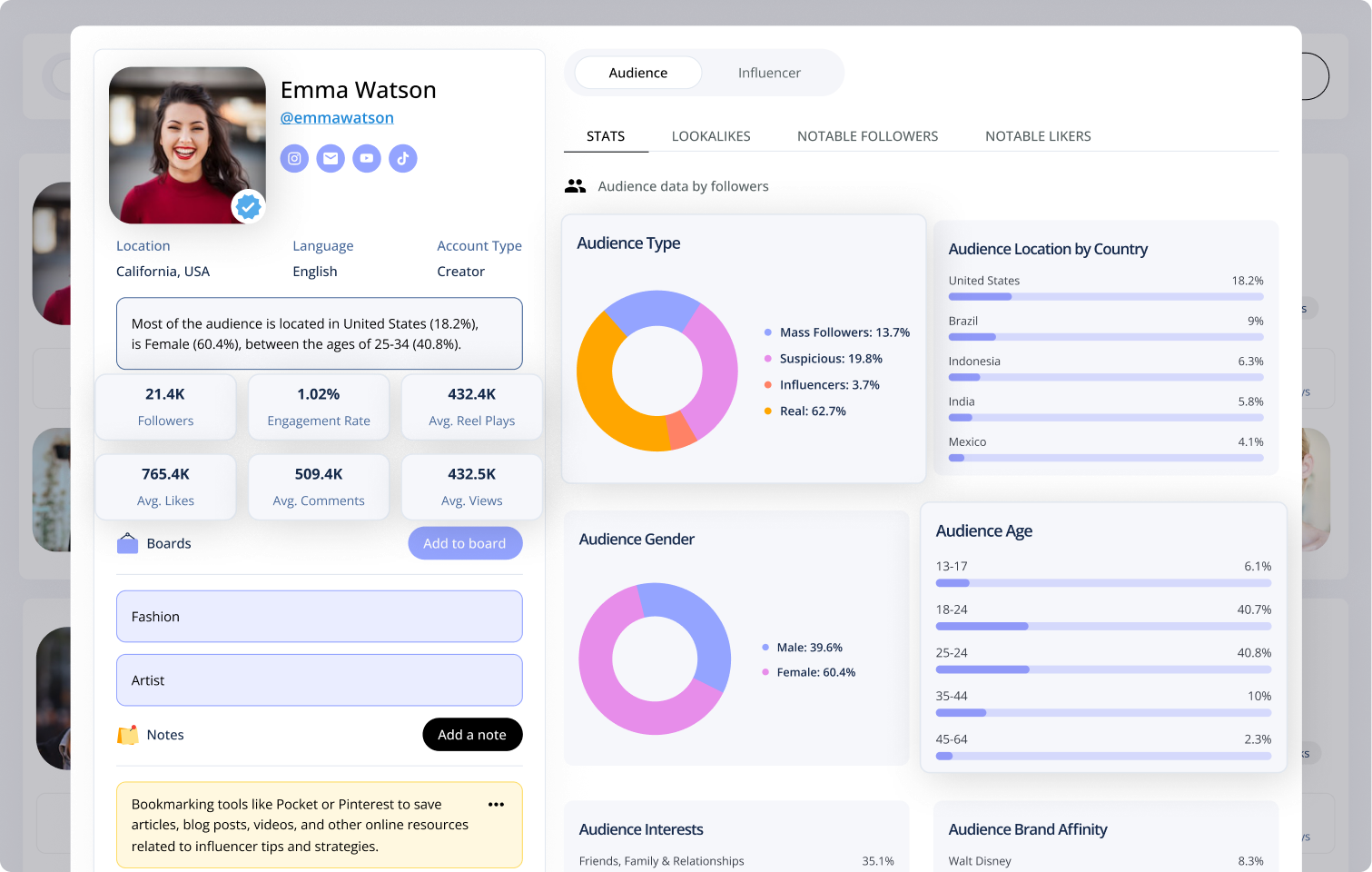Click the 'California, USA' location value

(x=163, y=272)
